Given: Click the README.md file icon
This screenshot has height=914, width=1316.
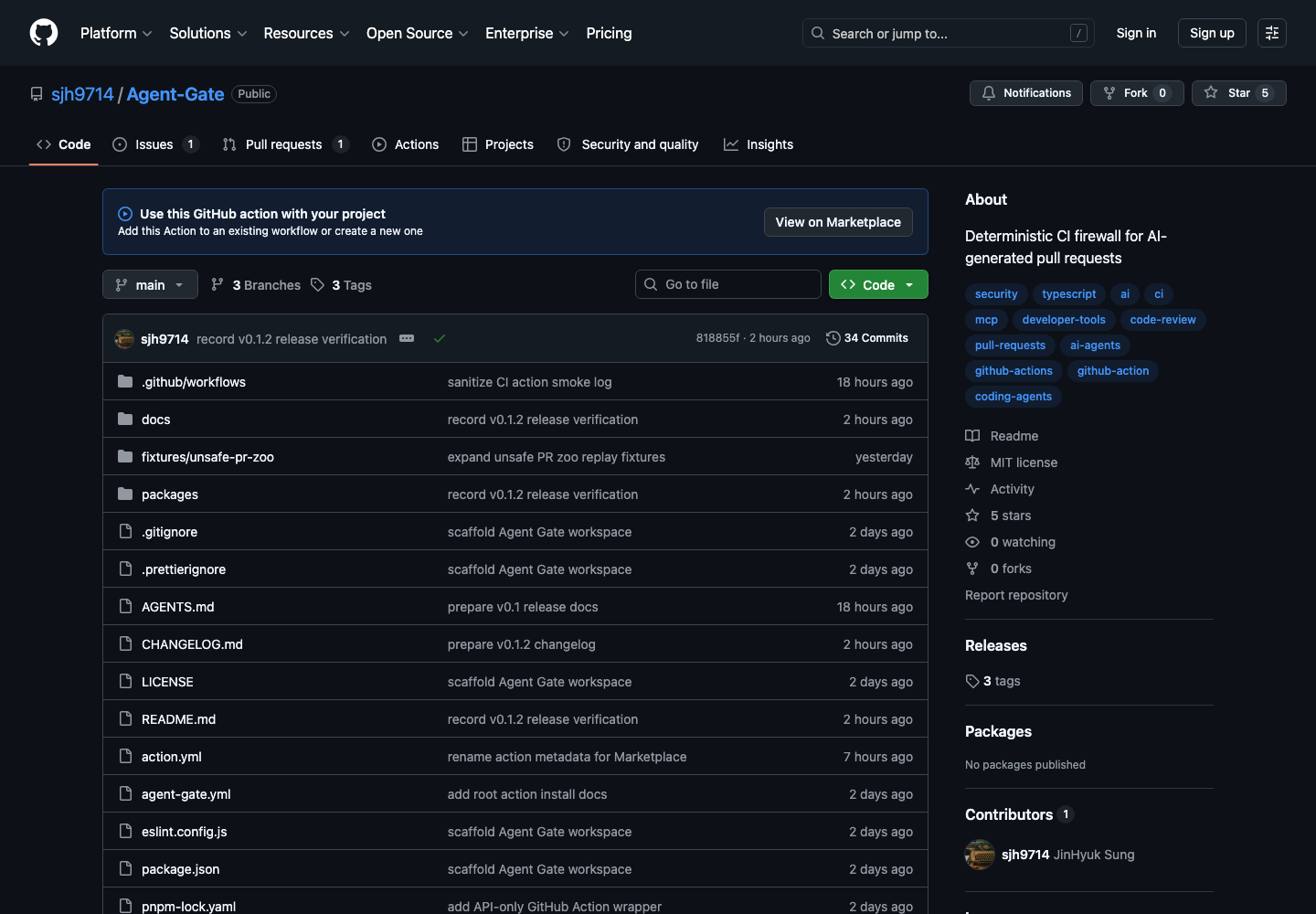Looking at the screenshot, I should [125, 719].
